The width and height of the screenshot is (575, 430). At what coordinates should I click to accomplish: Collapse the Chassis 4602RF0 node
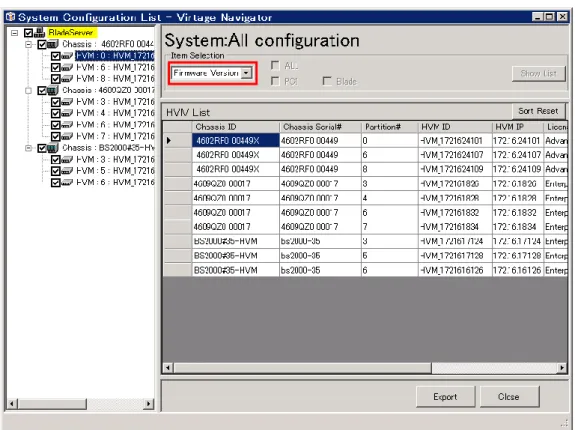pyautogui.click(x=28, y=45)
